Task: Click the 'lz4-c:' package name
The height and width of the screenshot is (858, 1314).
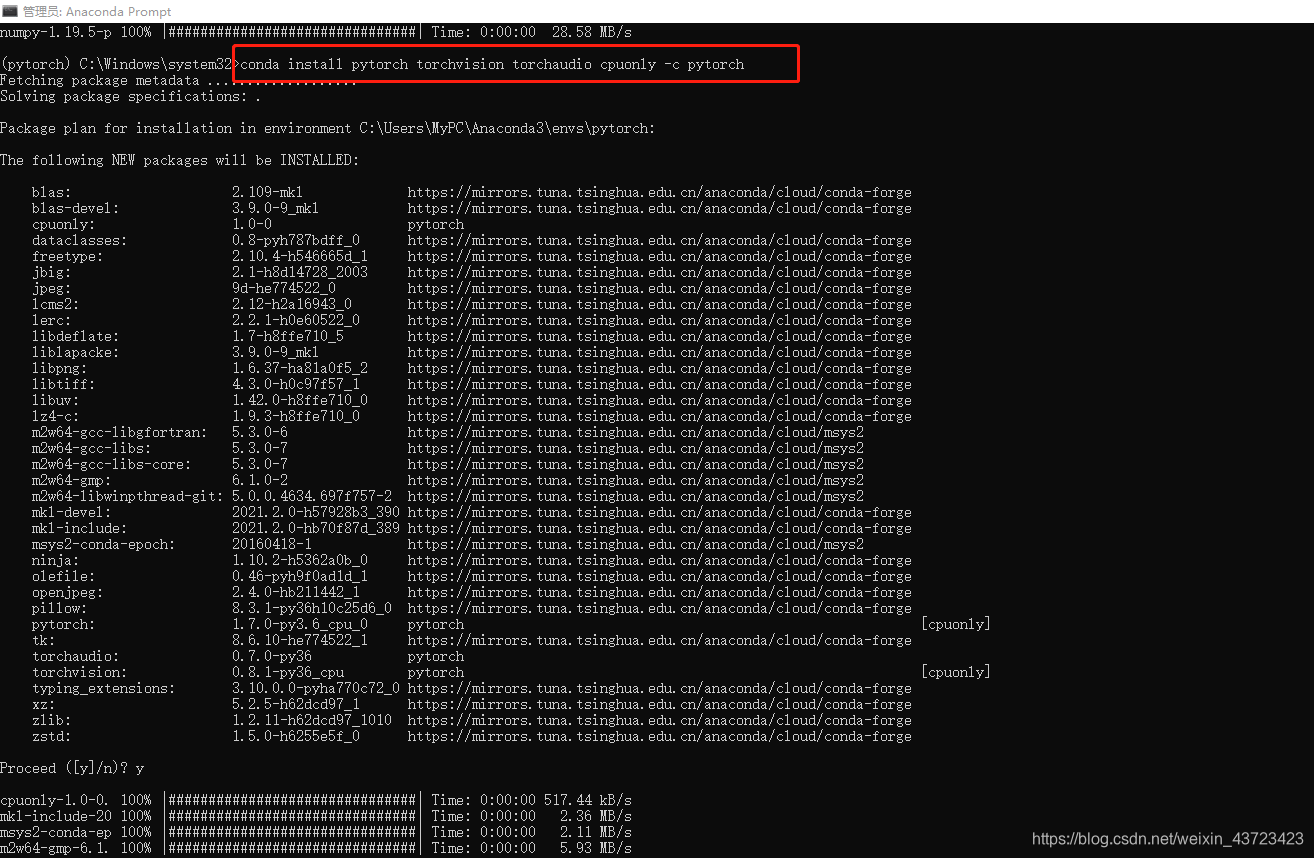Action: click(56, 416)
